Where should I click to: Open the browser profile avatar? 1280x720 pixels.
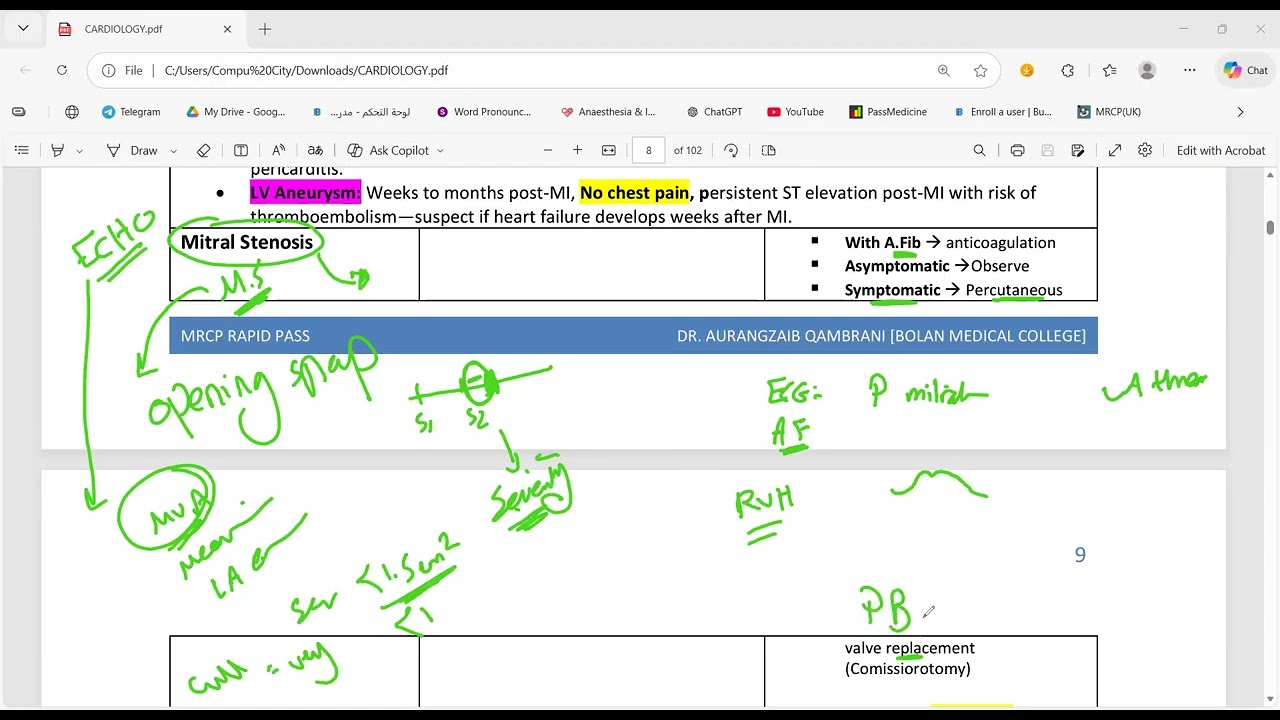coord(1147,70)
